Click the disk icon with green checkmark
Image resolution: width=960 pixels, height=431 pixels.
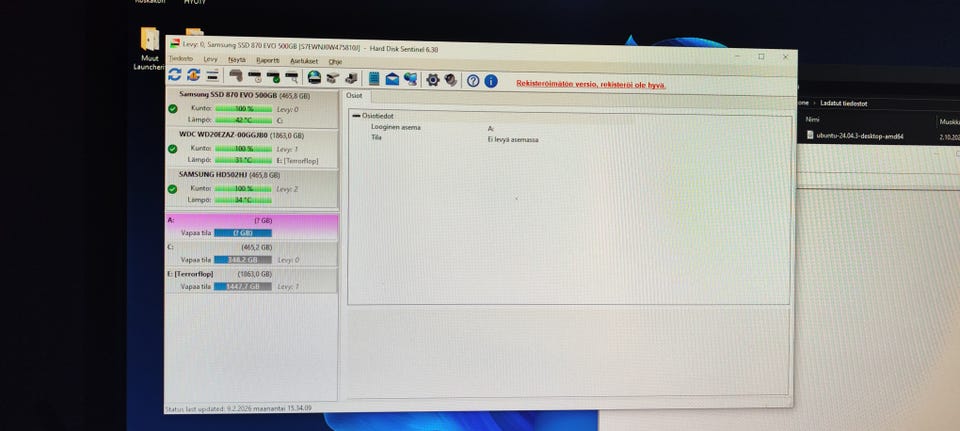(x=273, y=77)
